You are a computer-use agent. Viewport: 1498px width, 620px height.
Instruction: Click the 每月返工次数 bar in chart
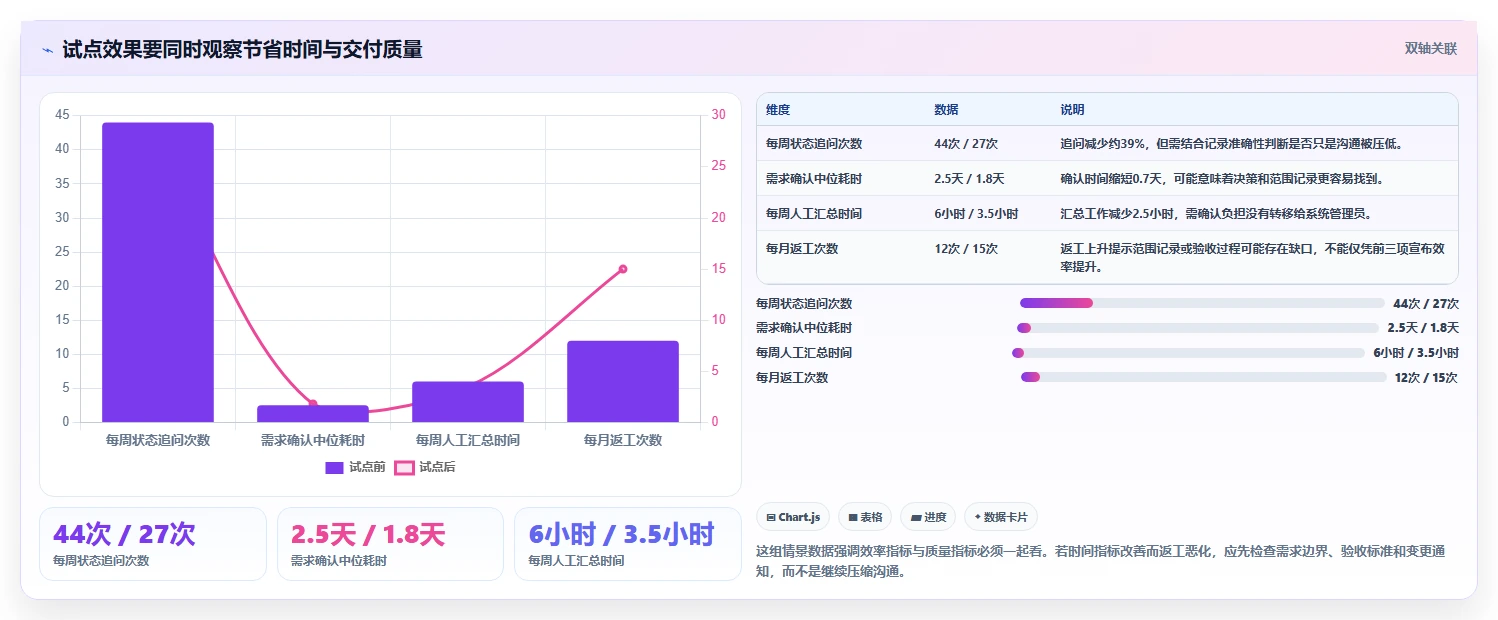point(623,381)
